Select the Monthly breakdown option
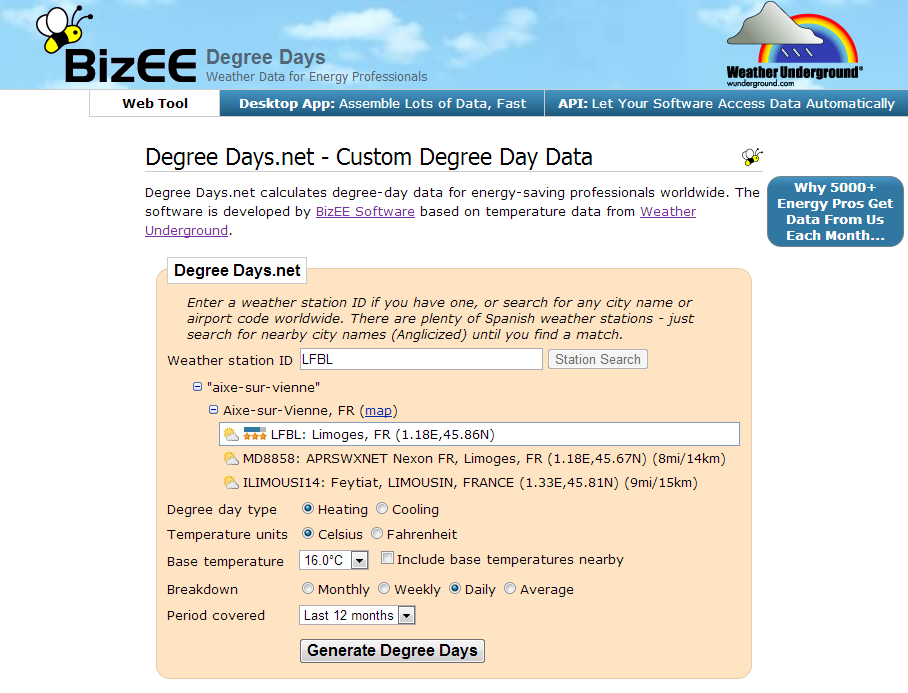The width and height of the screenshot is (908, 693). point(308,588)
